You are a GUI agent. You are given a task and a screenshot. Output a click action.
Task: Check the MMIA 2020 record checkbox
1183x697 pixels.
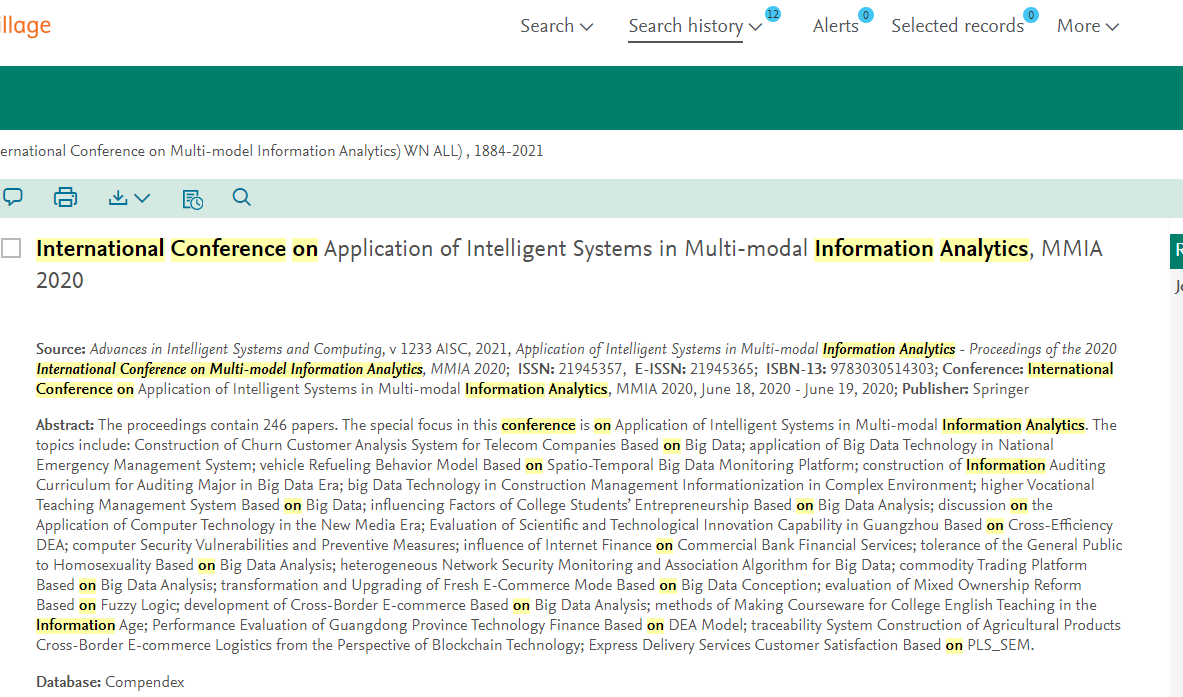(x=11, y=249)
